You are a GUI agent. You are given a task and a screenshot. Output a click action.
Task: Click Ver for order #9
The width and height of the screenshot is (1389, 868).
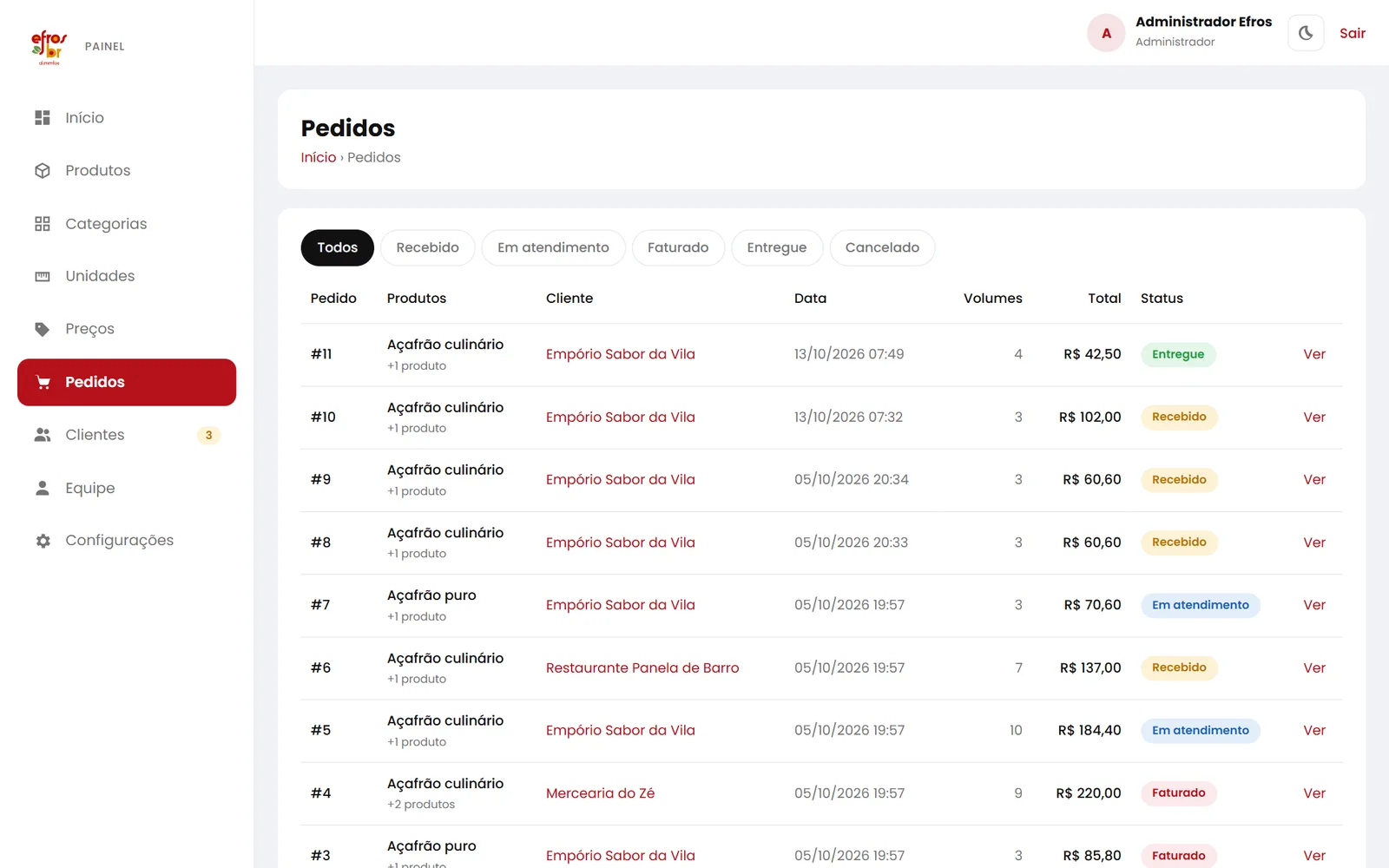click(x=1314, y=479)
